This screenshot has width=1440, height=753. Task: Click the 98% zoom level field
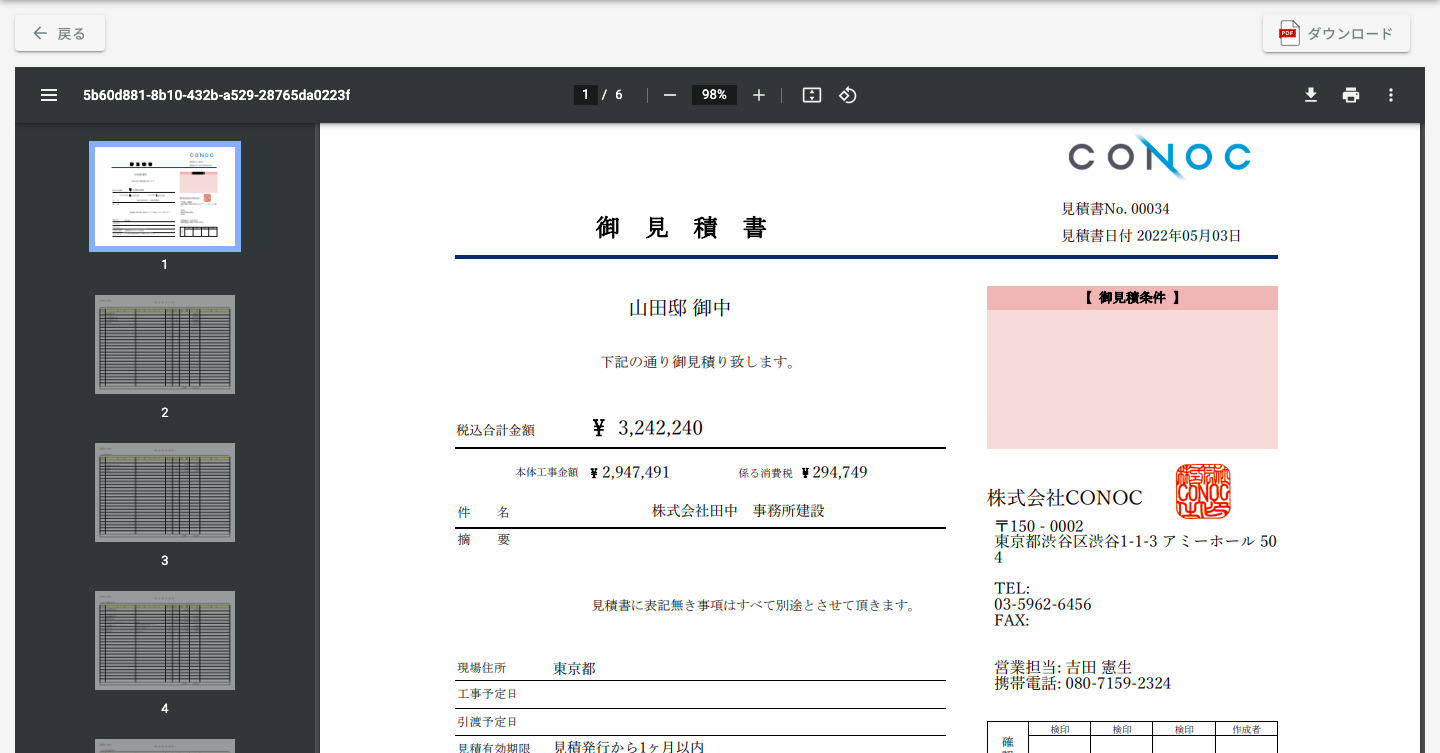click(714, 95)
